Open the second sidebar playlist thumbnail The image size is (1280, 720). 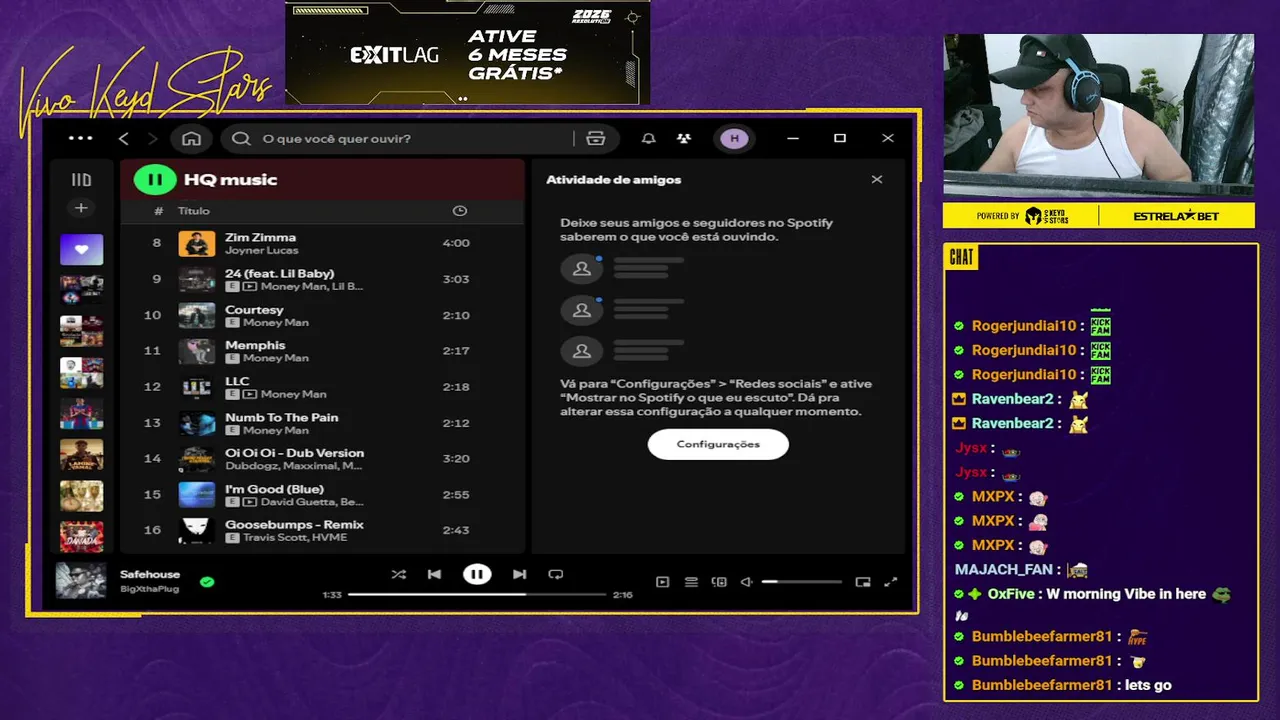coord(81,290)
